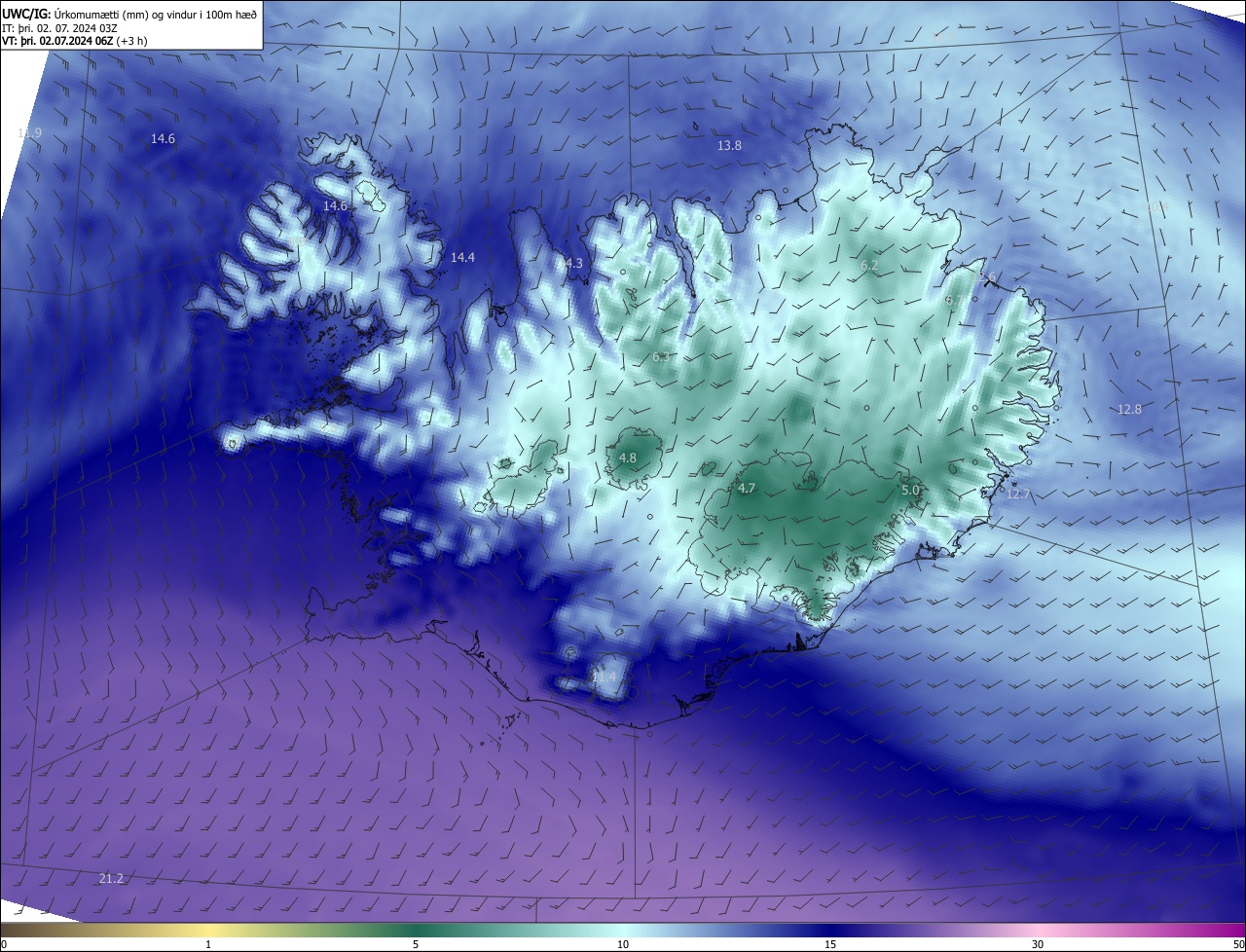Click the 5.0 value on the map

click(x=910, y=491)
